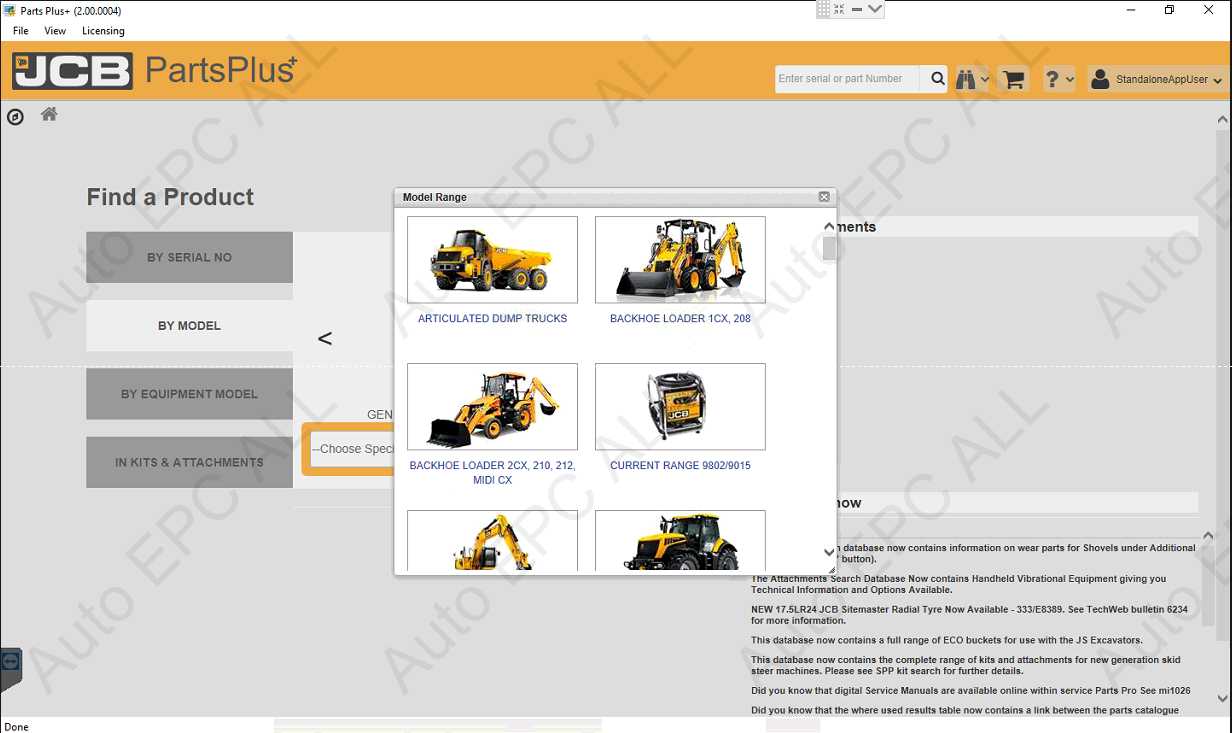This screenshot has height=733, width=1232.
Task: Open the Home icon below the logo
Action: tap(48, 115)
